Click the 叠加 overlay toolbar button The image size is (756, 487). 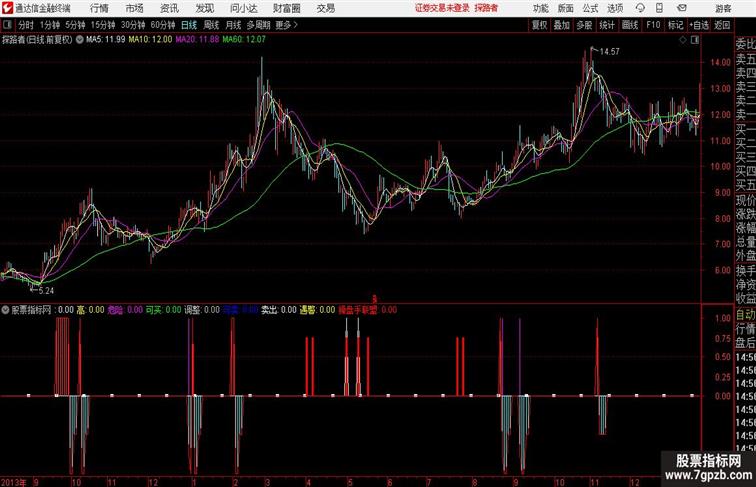tap(562, 25)
